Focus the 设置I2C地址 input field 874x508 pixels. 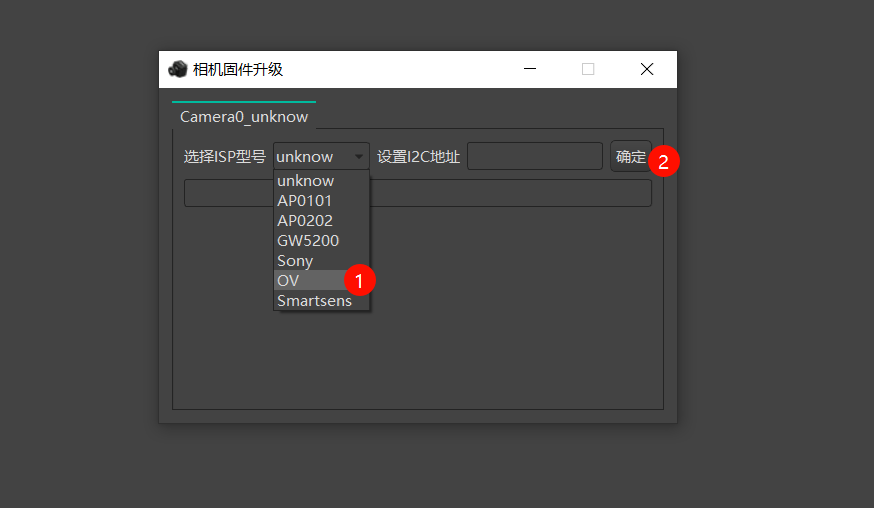[x=535, y=157]
